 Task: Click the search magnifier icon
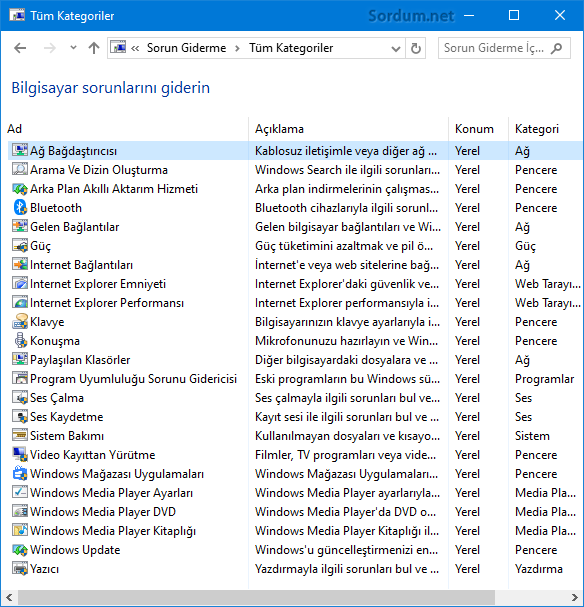pyautogui.click(x=556, y=48)
